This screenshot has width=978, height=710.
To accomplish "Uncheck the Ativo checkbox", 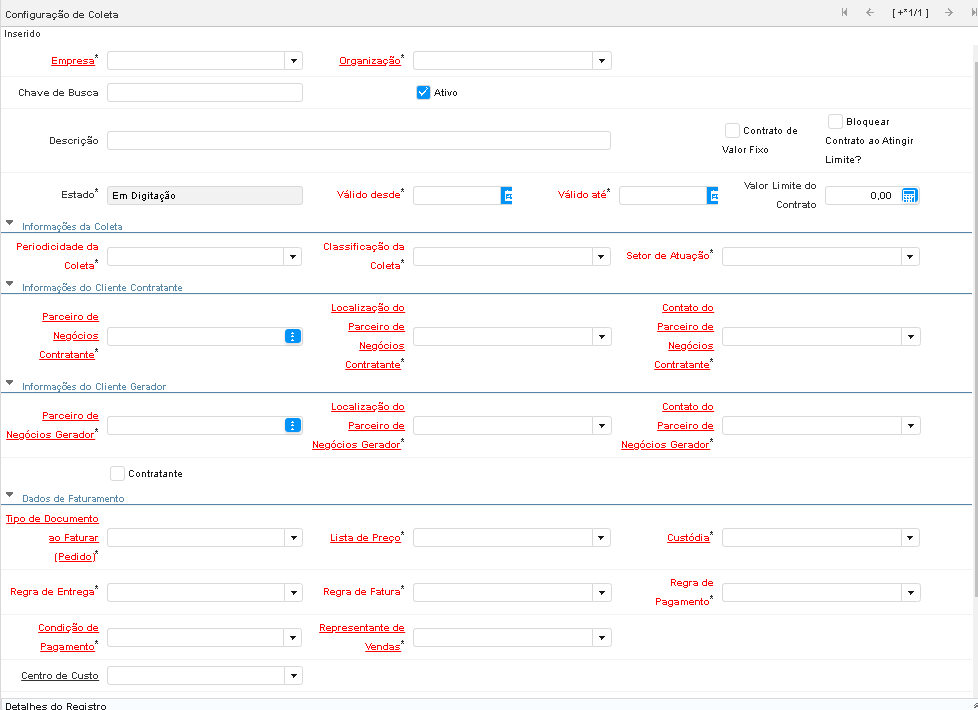I will 423,93.
